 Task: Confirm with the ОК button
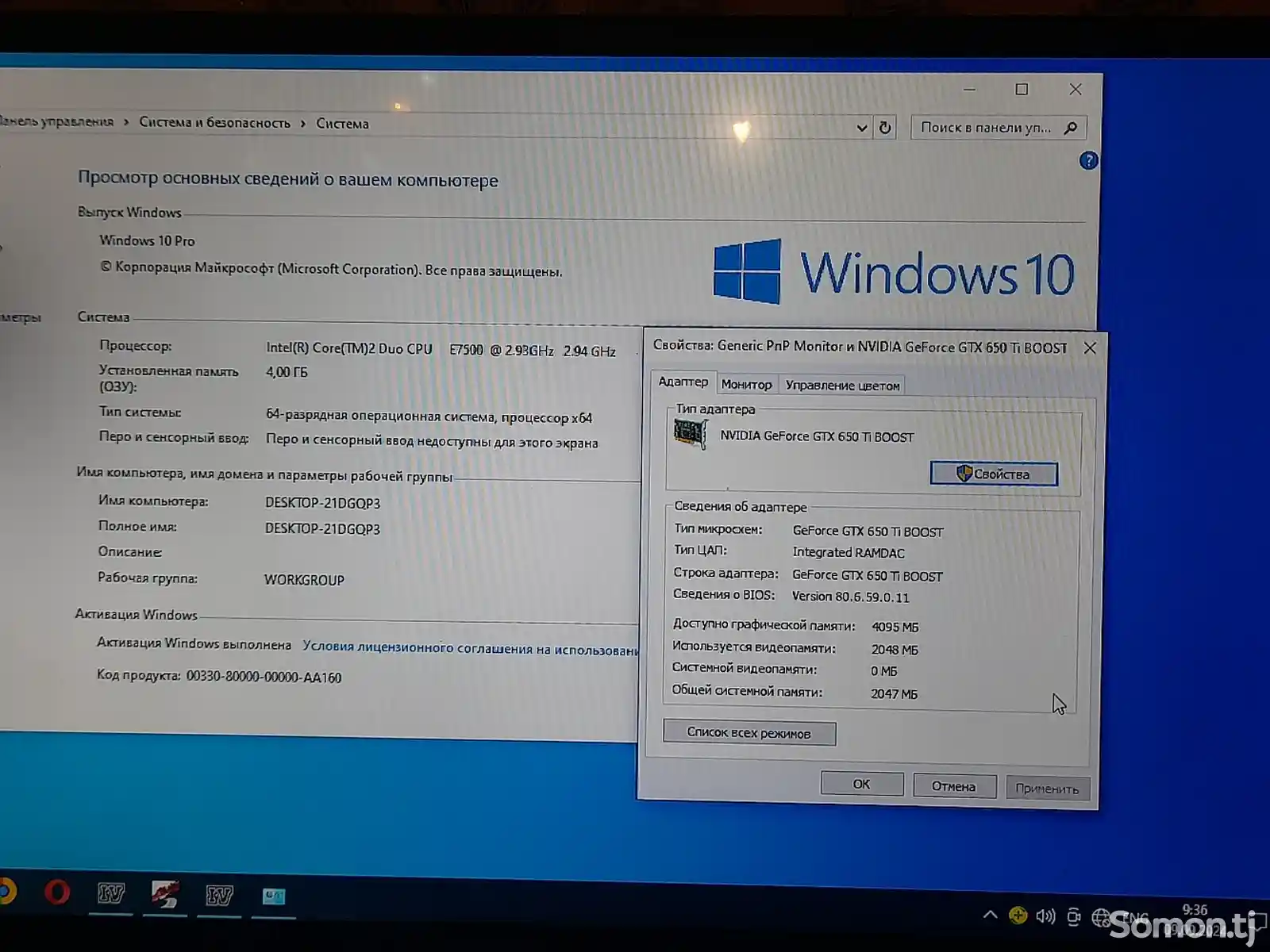tap(861, 784)
